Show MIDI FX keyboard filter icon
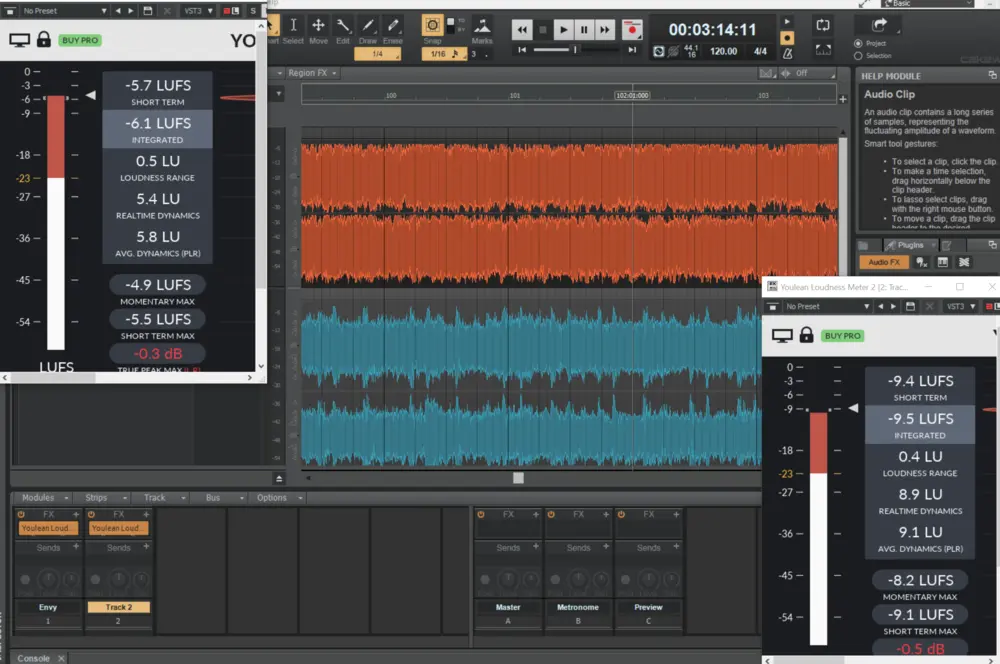 click(943, 262)
